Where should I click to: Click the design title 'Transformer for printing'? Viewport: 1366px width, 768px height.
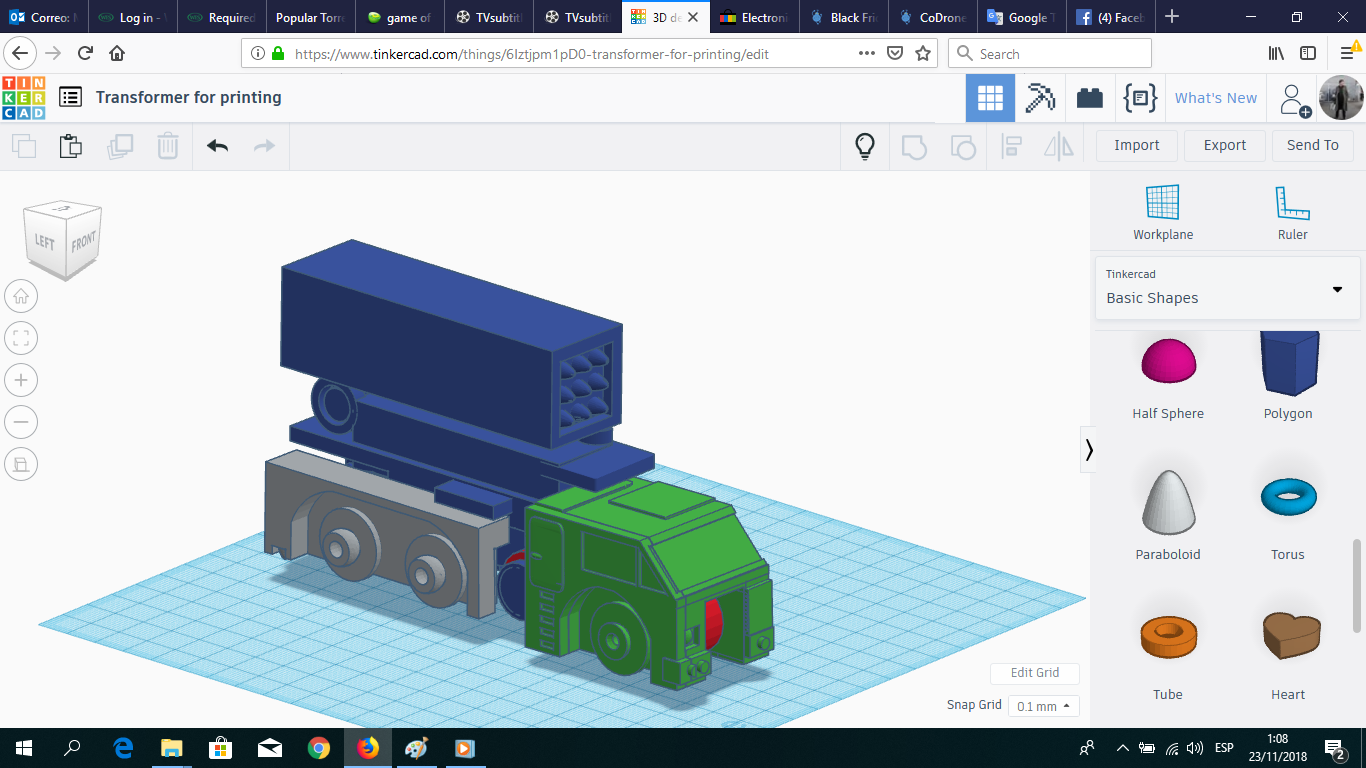click(x=189, y=97)
